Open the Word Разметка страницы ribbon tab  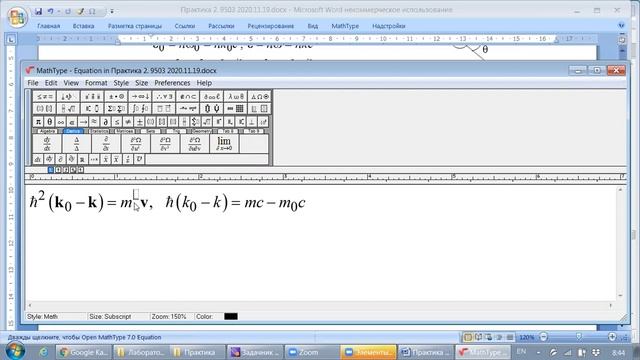tap(135, 26)
